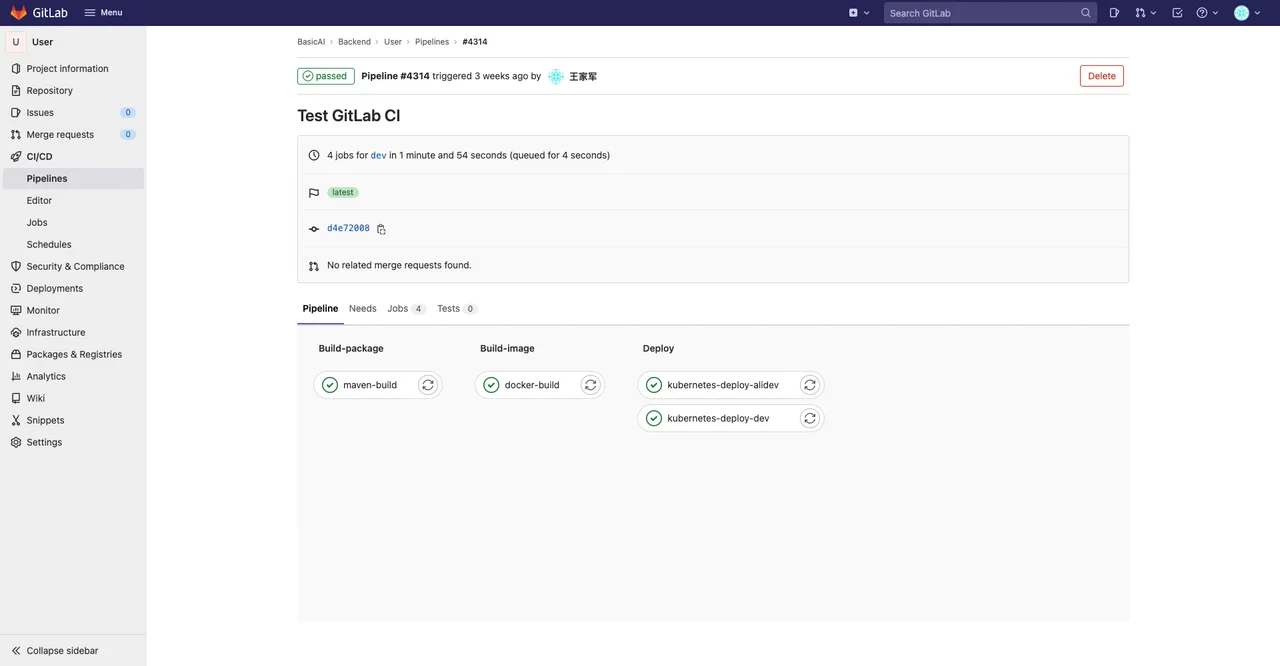The height and width of the screenshot is (666, 1280).
Task: Open the help menu dropdown
Action: [1203, 12]
